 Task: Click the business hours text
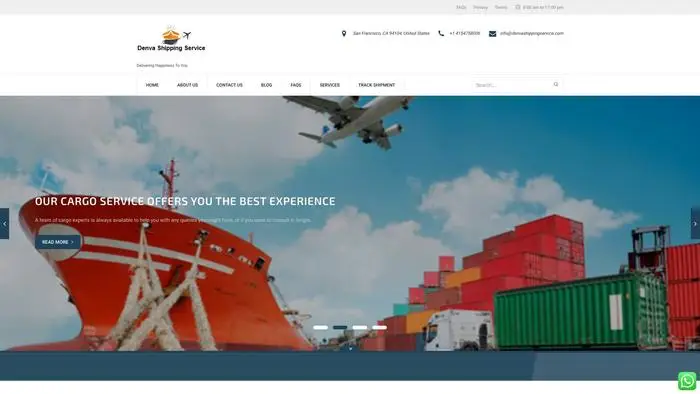543,8
